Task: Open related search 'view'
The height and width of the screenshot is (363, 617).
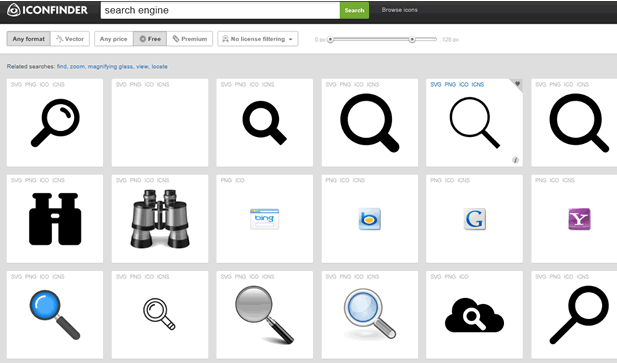Action: (x=142, y=66)
